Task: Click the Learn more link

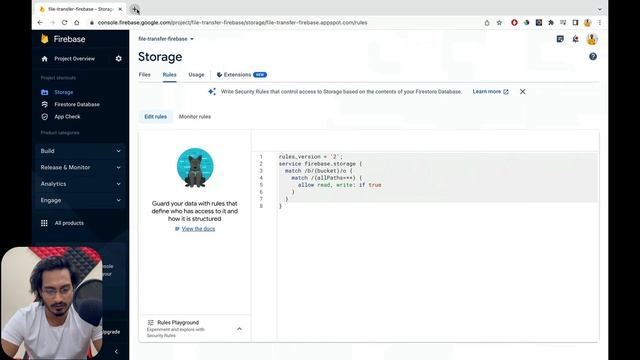Action: click(x=490, y=92)
